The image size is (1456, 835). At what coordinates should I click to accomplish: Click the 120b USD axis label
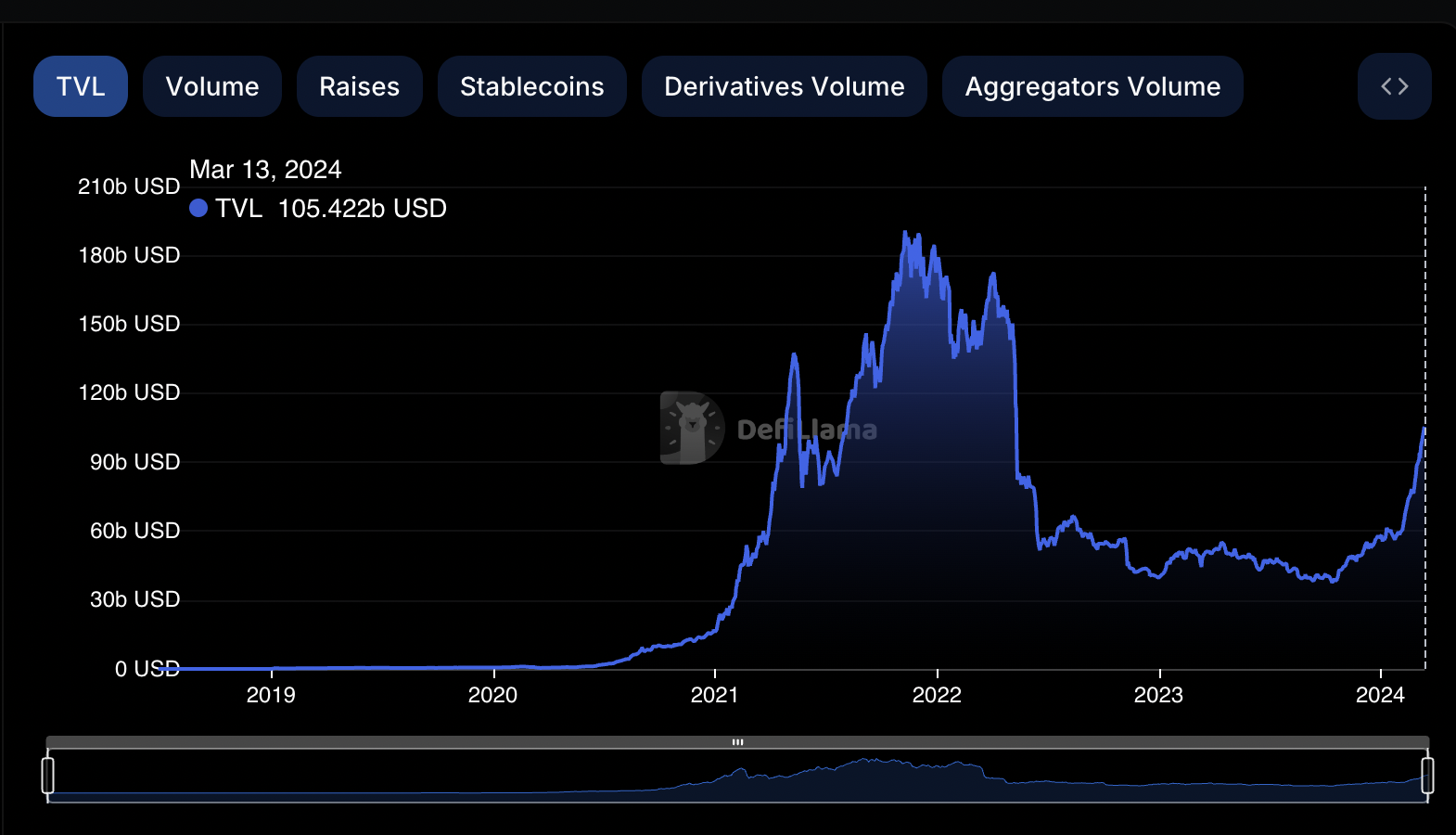tap(129, 392)
